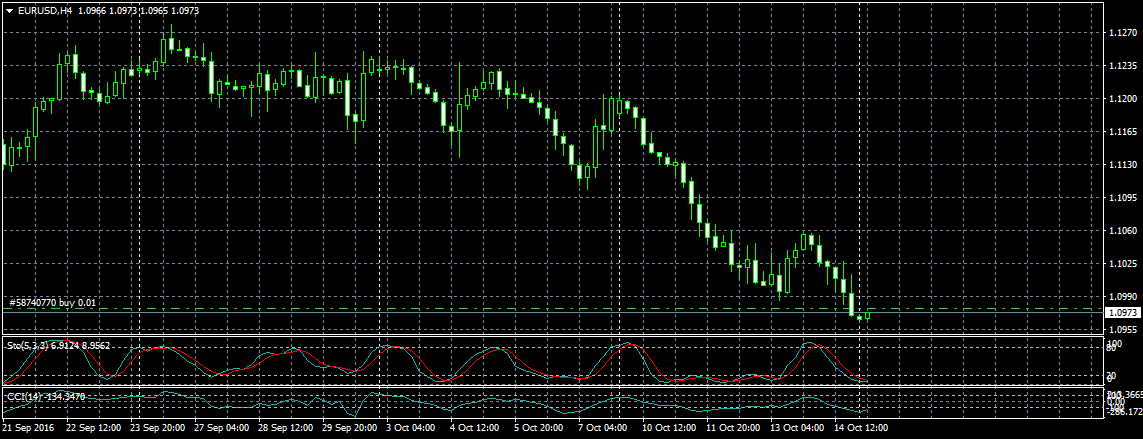Click the 21 Sep 2016 date label
Viewport: 1143px width, 439px height.
pyautogui.click(x=29, y=428)
